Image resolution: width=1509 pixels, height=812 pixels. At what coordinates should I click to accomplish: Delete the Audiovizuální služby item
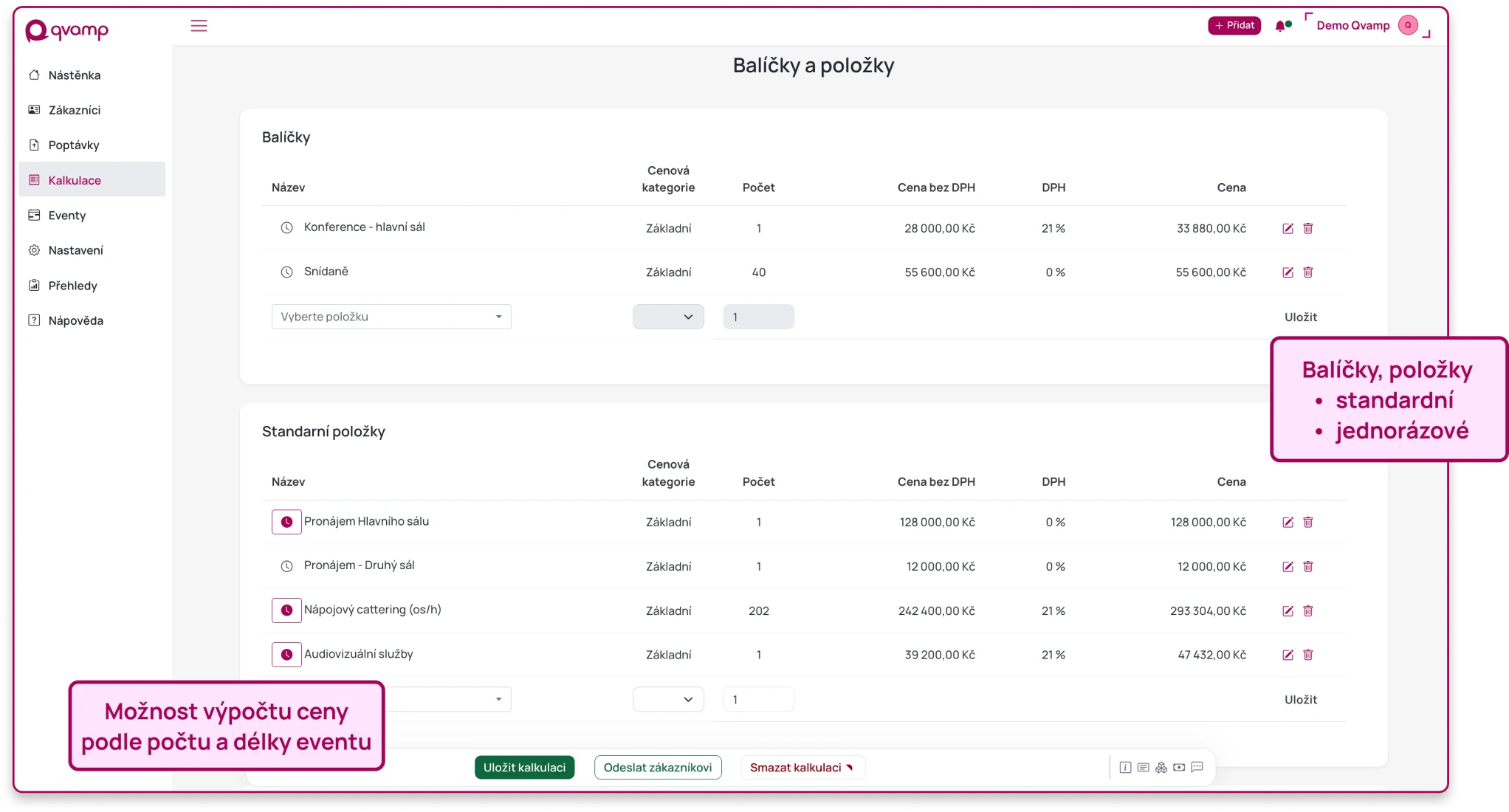[1308, 655]
